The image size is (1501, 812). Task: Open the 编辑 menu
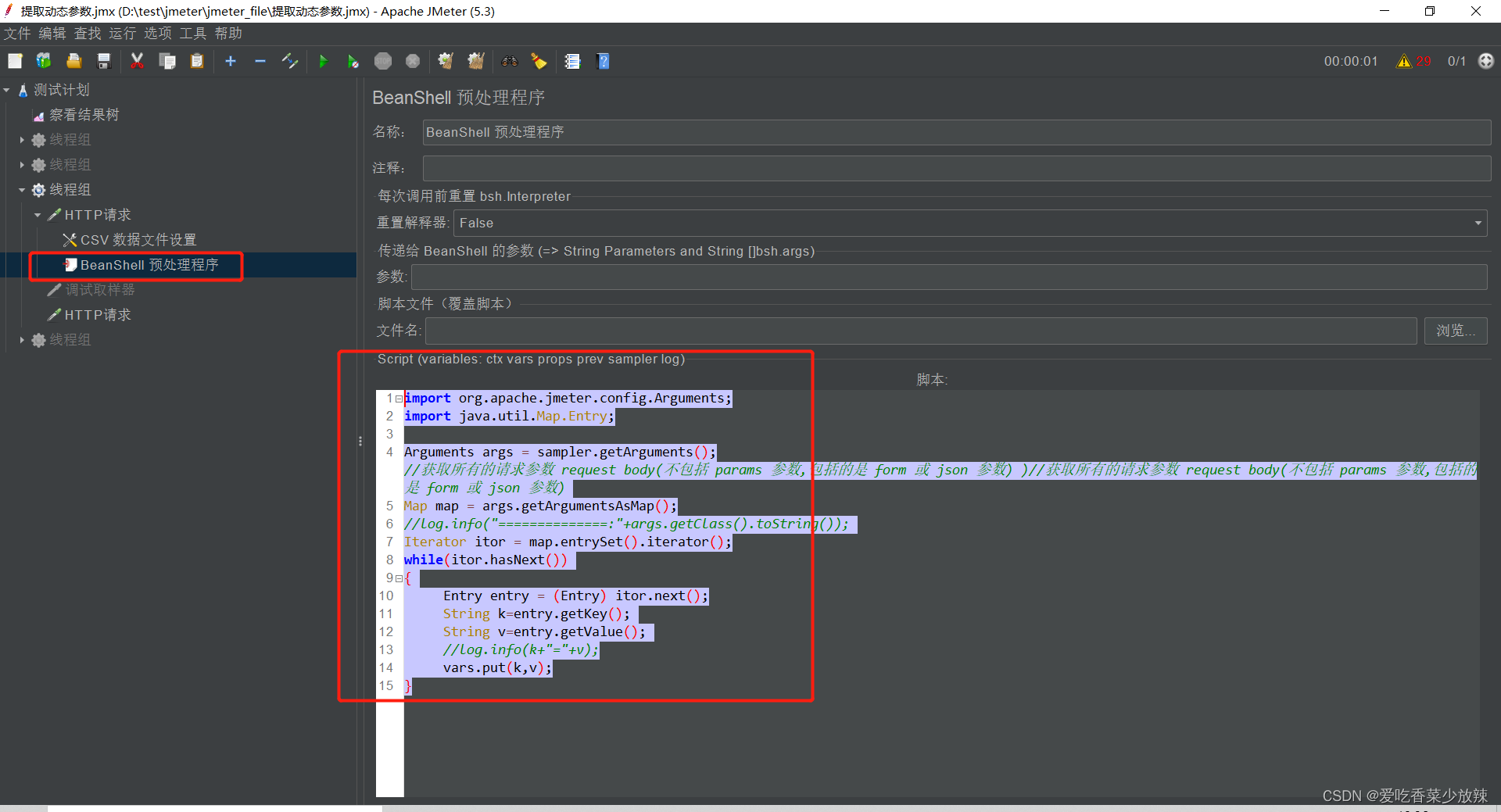(x=52, y=34)
